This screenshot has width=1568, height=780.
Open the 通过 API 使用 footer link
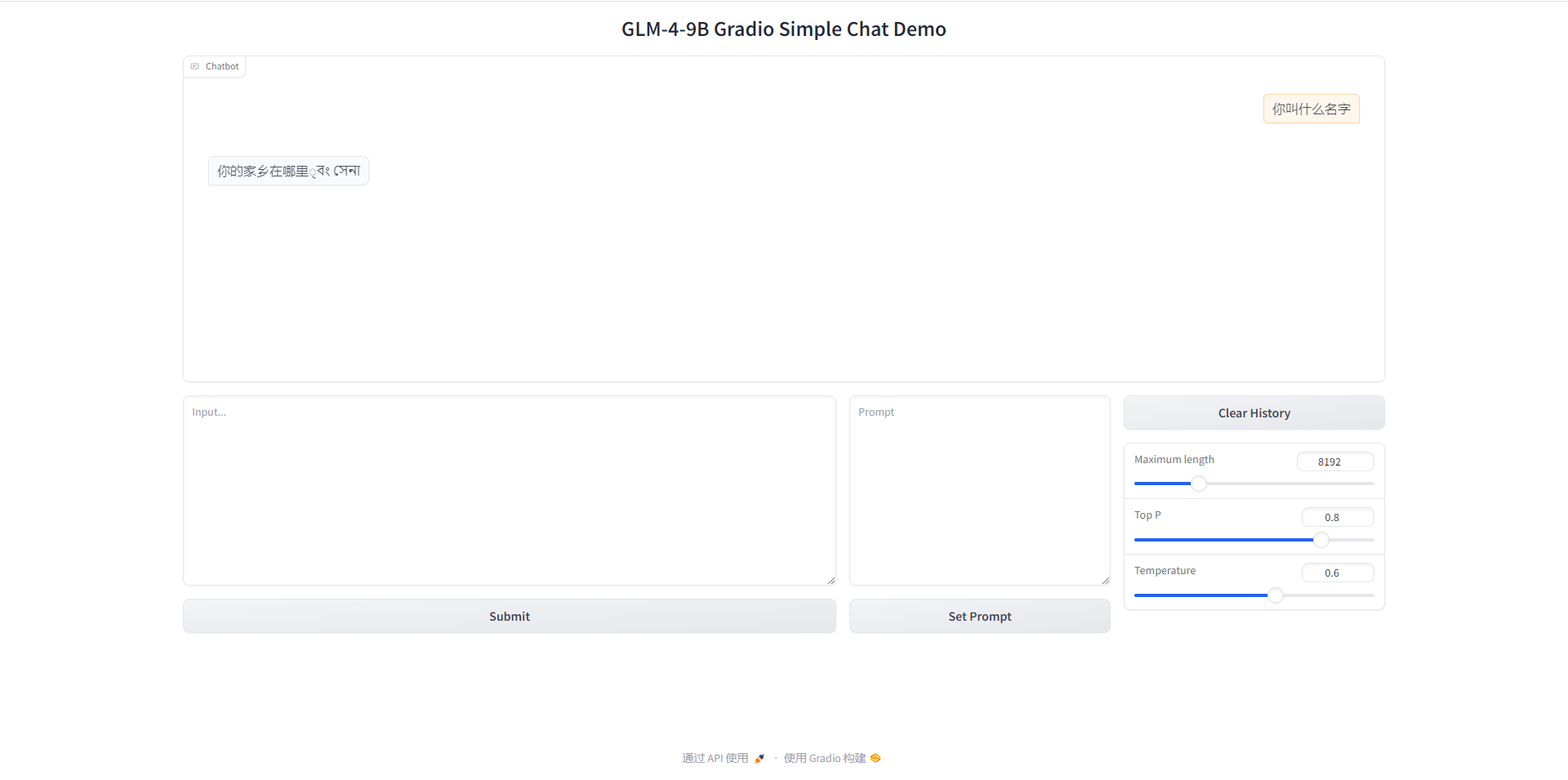point(724,759)
